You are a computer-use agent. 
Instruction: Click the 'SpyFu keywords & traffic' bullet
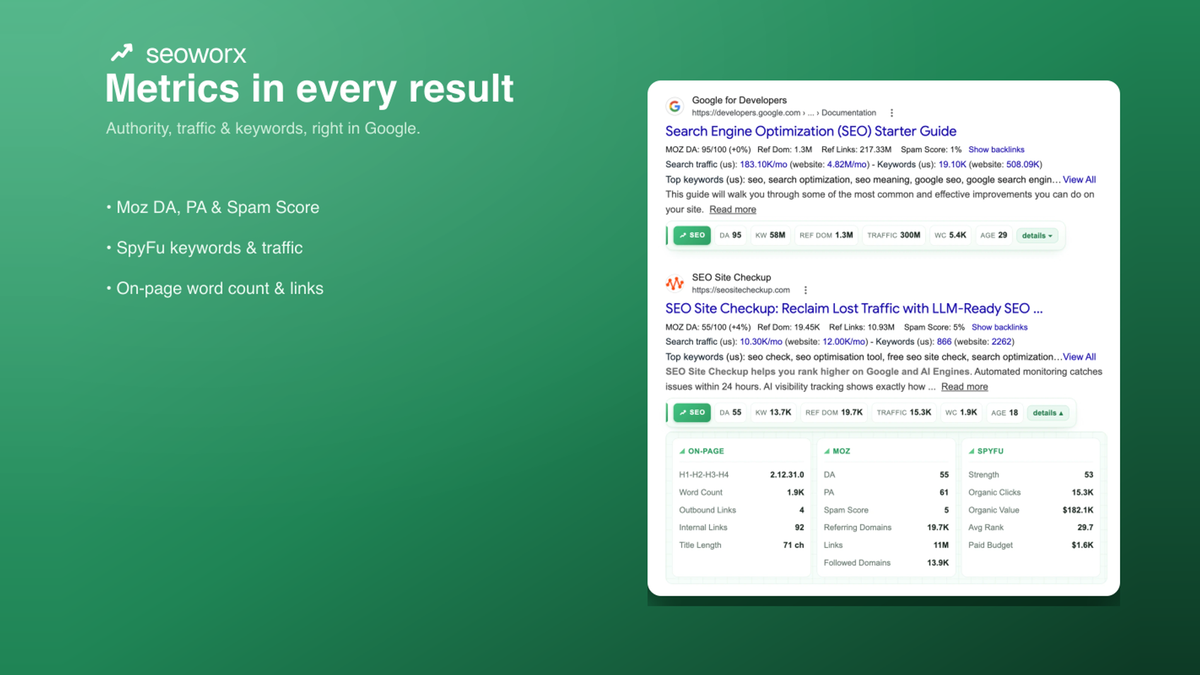(204, 248)
